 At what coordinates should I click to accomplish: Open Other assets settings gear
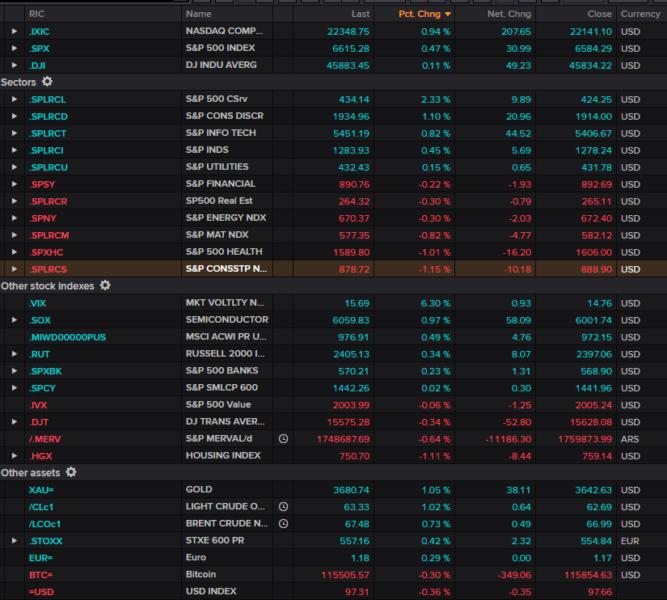tap(71, 472)
